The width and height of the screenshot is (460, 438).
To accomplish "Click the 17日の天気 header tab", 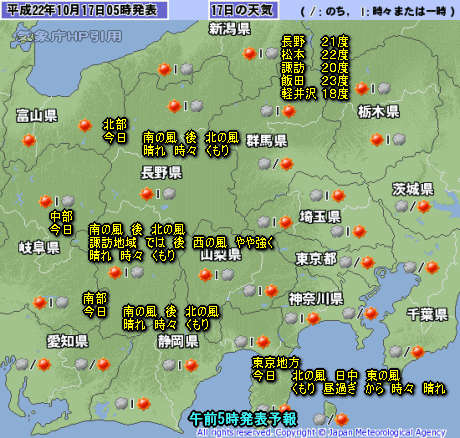I will (243, 10).
